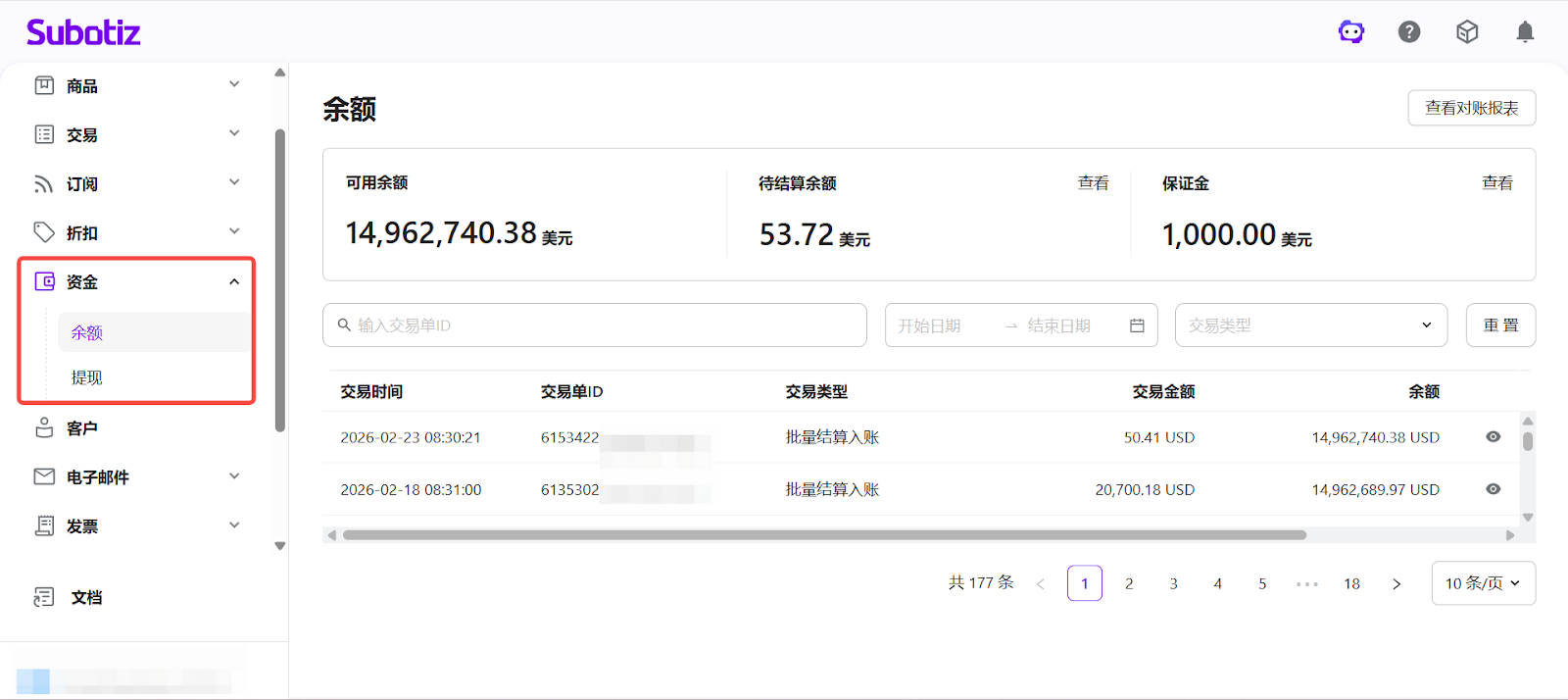
Task: Select 提现 in the sidebar
Action: (x=87, y=377)
